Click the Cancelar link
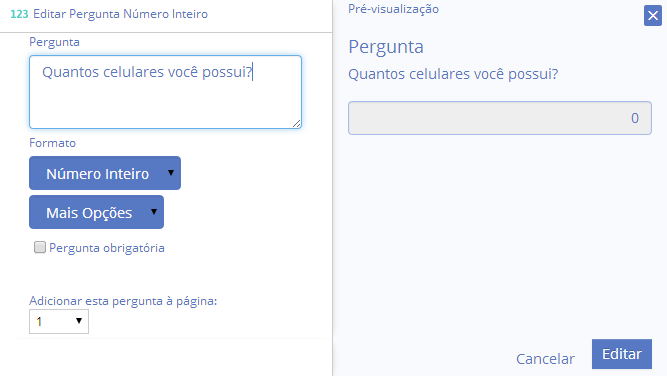The width and height of the screenshot is (667, 376). 545,359
